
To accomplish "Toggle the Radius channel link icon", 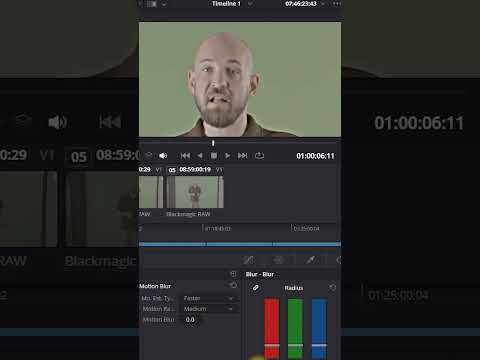I will coord(256,288).
